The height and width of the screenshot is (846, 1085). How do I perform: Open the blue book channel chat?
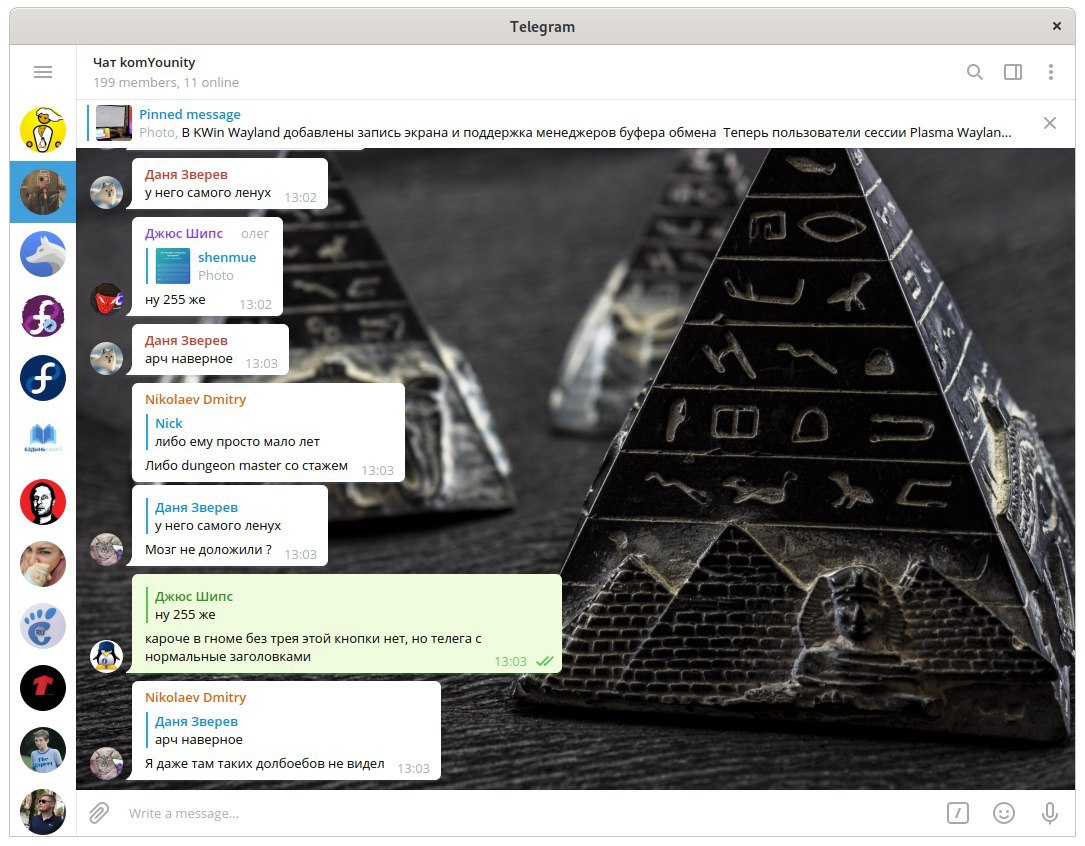[x=43, y=440]
